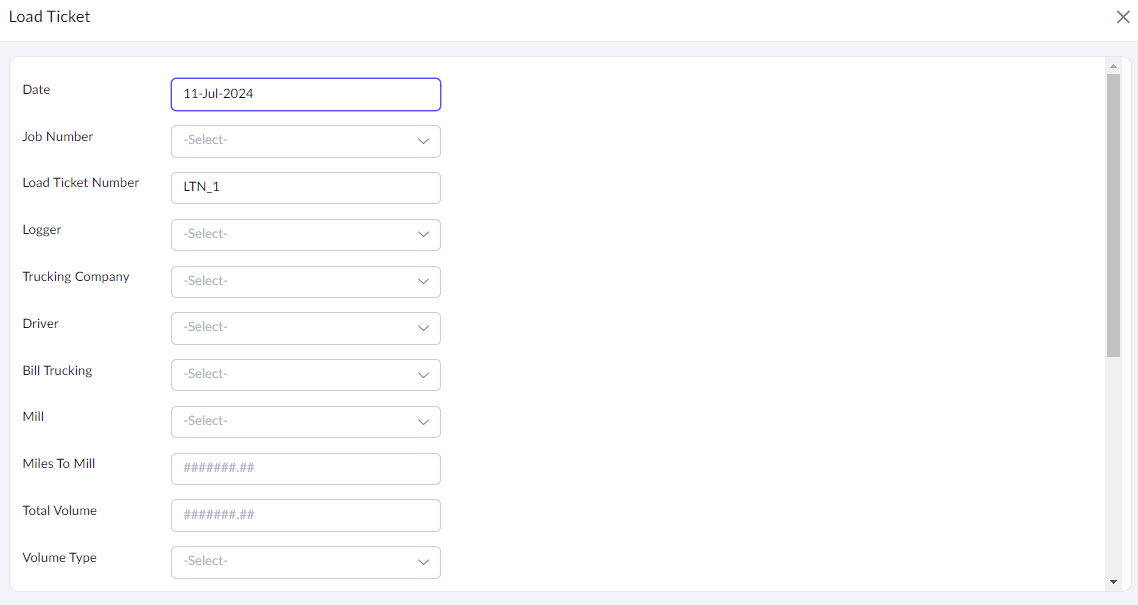This screenshot has height=605, width=1138.
Task: Click the Miles To Mill field
Action: [305, 468]
